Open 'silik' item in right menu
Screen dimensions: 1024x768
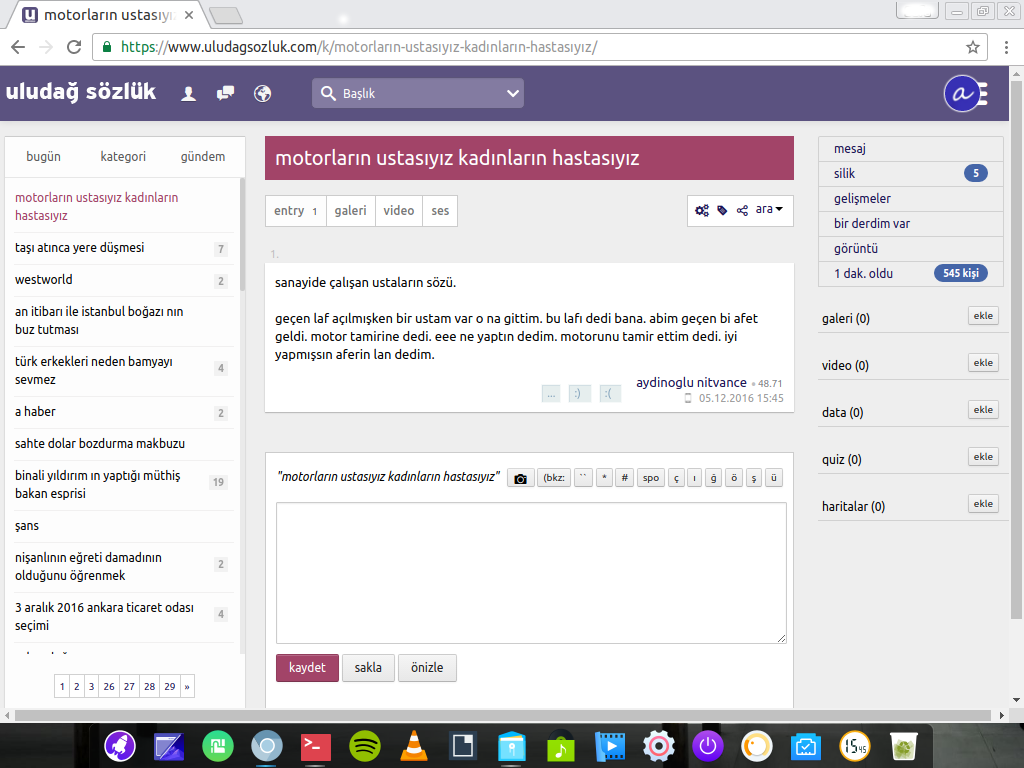910,174
